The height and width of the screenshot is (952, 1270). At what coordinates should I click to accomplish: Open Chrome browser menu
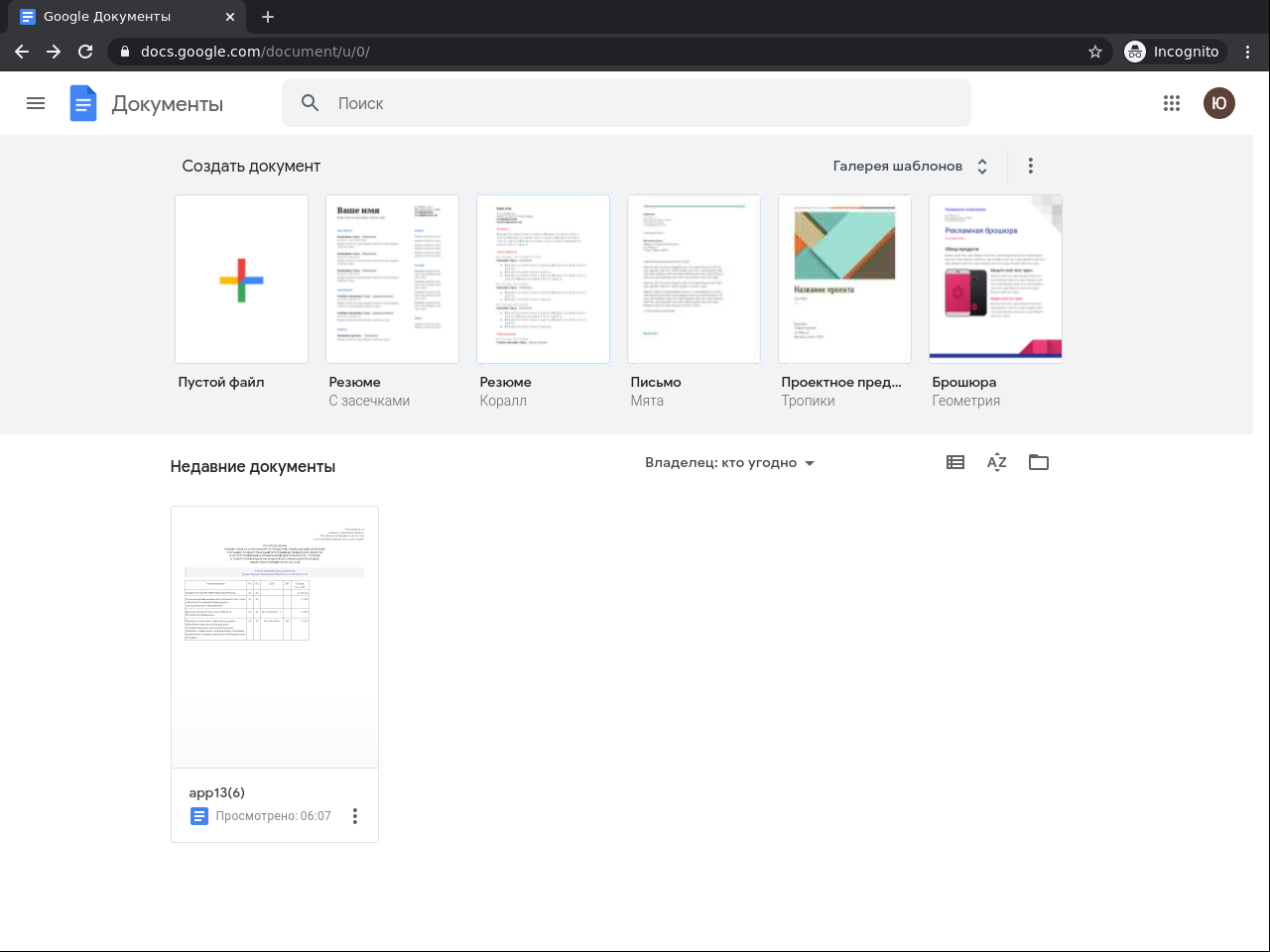click(x=1248, y=52)
